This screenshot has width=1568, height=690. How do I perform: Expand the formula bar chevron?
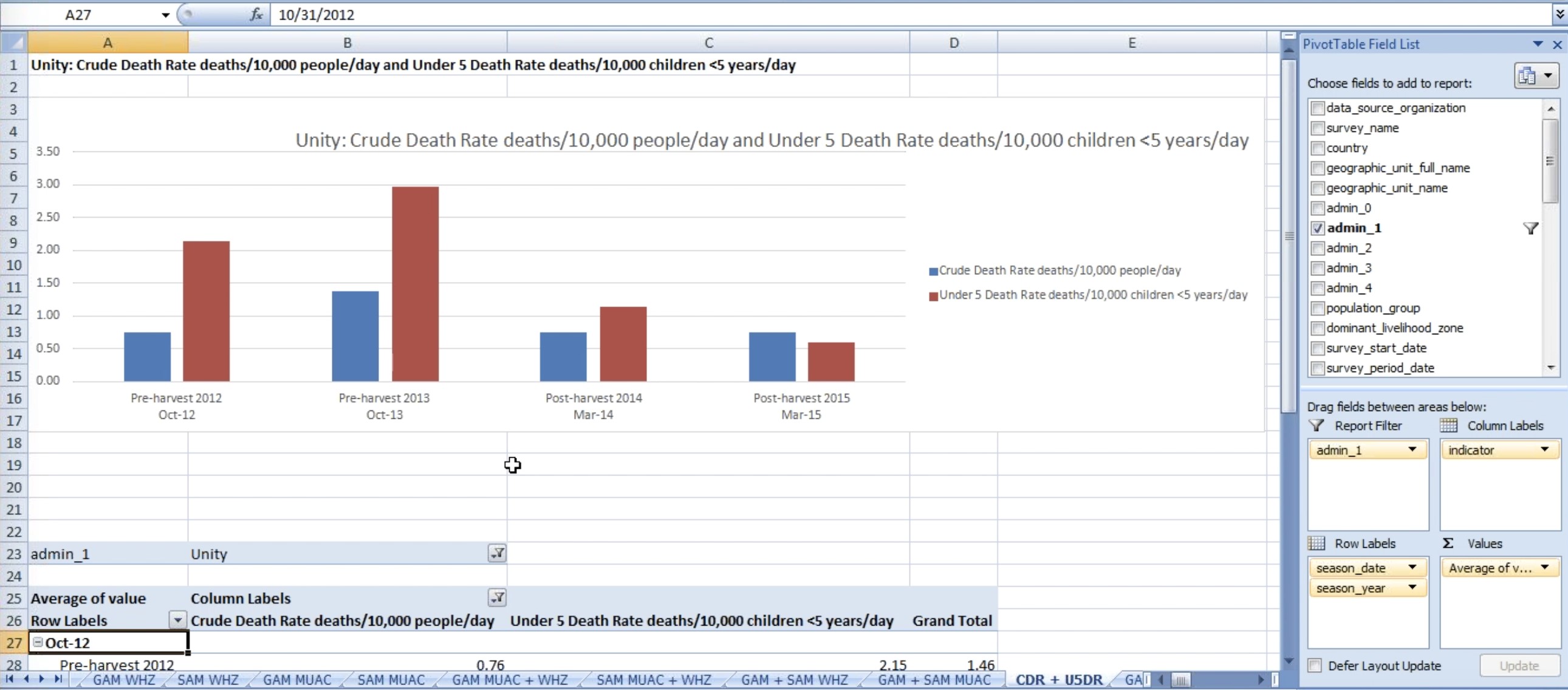pyautogui.click(x=1559, y=14)
